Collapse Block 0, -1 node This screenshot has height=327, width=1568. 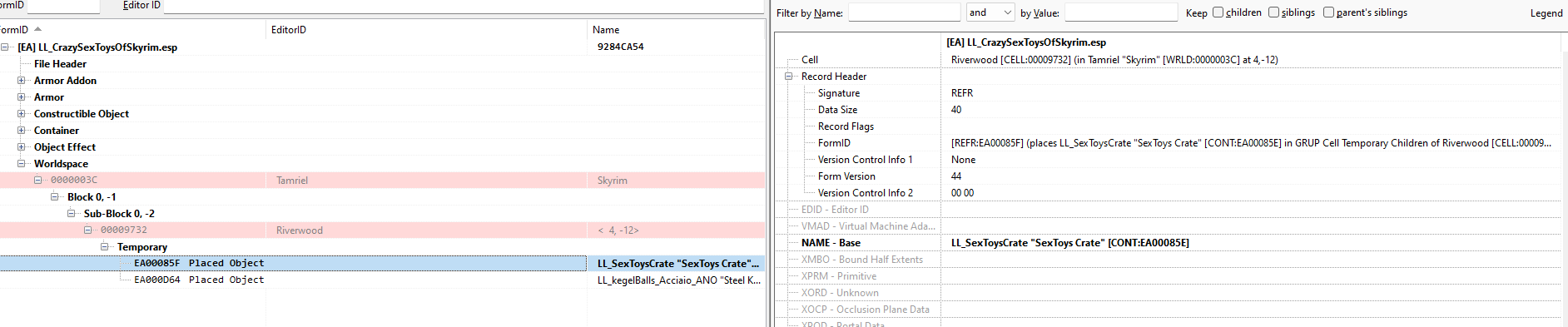54,197
